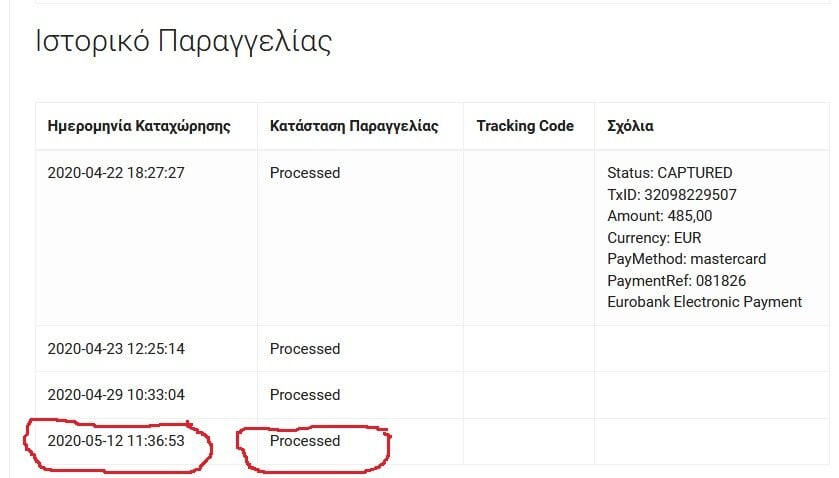The height and width of the screenshot is (478, 839).
Task: Click the PayMethod: mastercard line
Action: coord(687,259)
